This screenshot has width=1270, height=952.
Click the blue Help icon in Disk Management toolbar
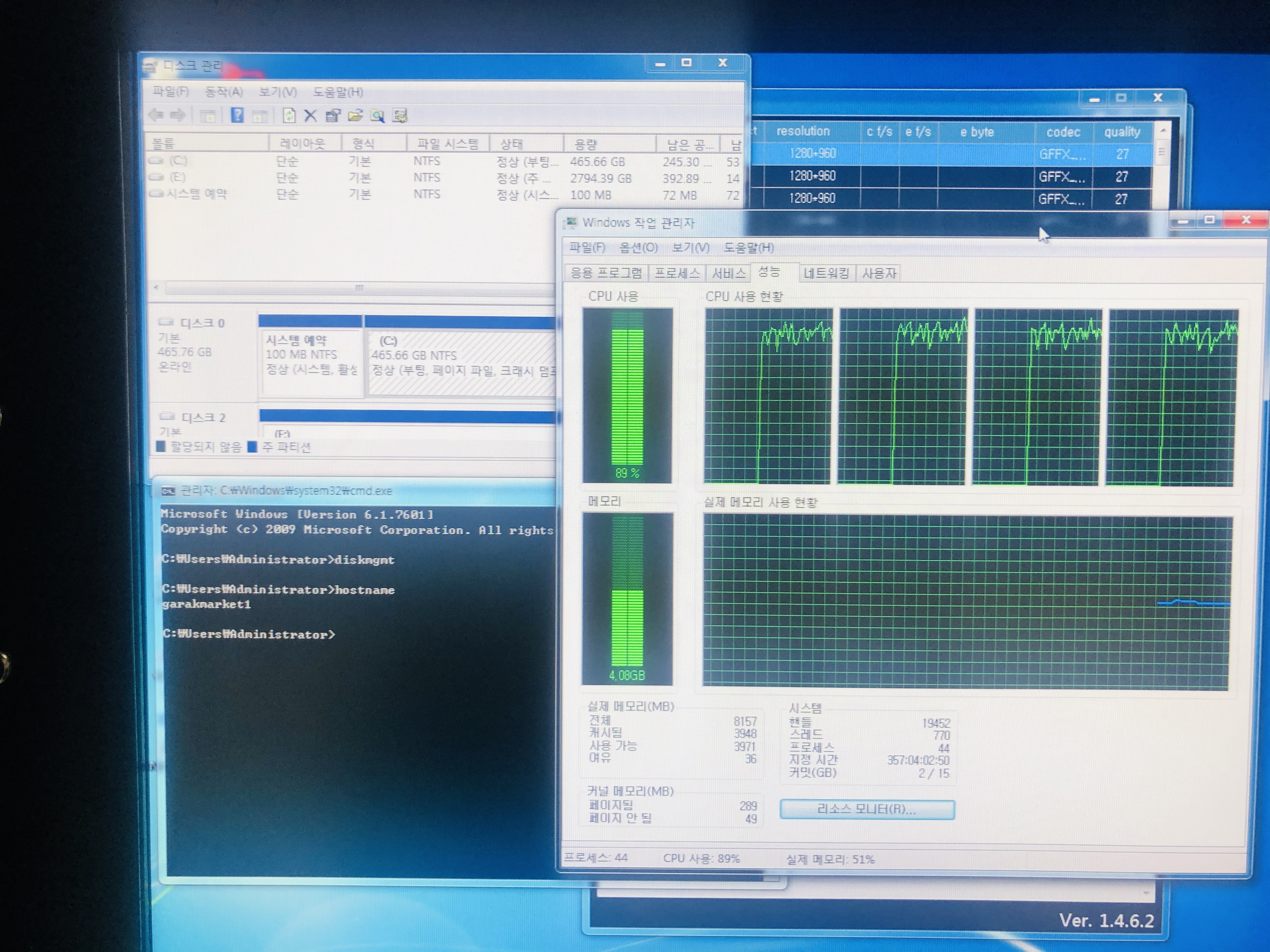point(237,115)
